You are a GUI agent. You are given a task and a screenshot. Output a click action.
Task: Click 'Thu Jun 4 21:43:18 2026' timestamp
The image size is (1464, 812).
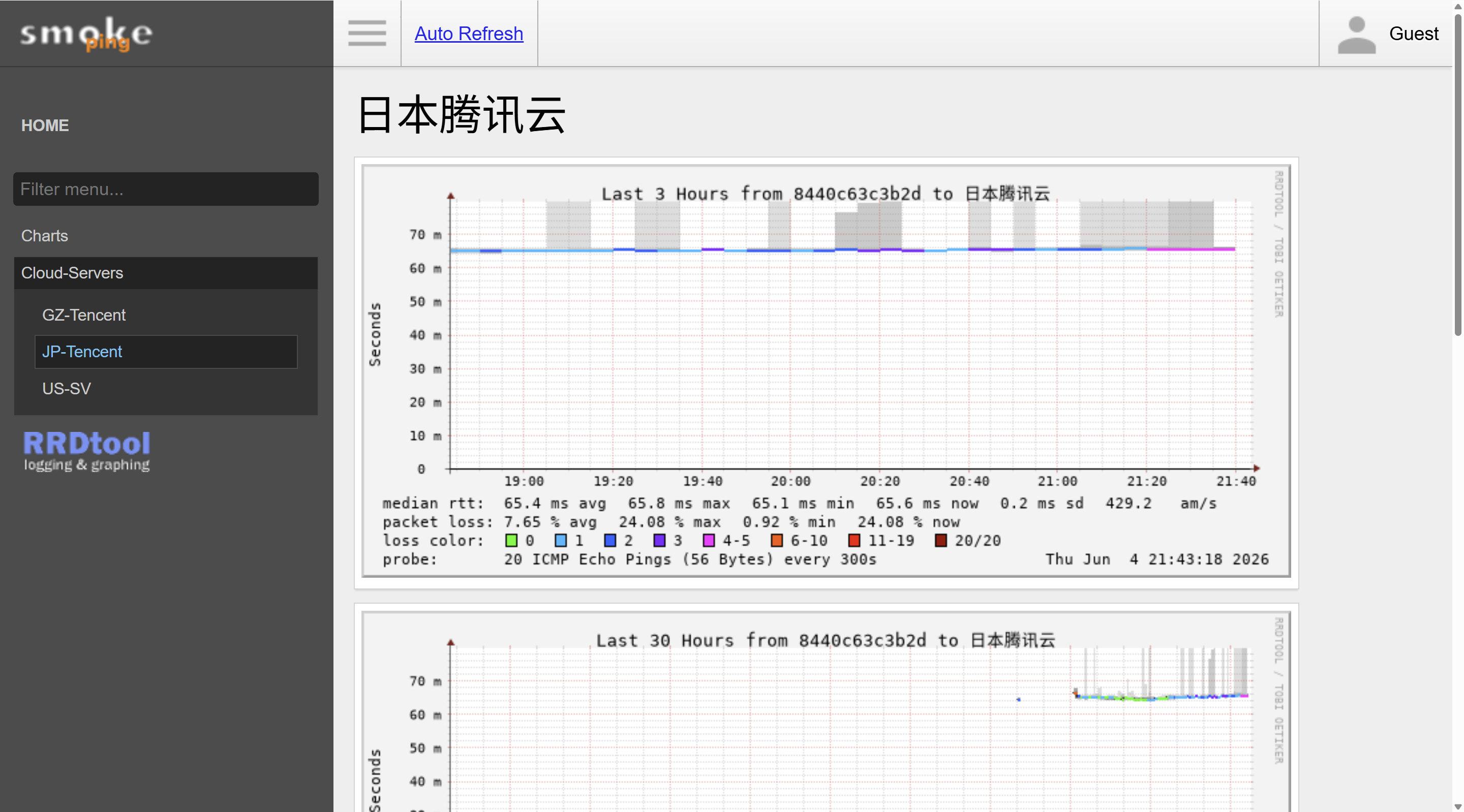click(x=1157, y=559)
